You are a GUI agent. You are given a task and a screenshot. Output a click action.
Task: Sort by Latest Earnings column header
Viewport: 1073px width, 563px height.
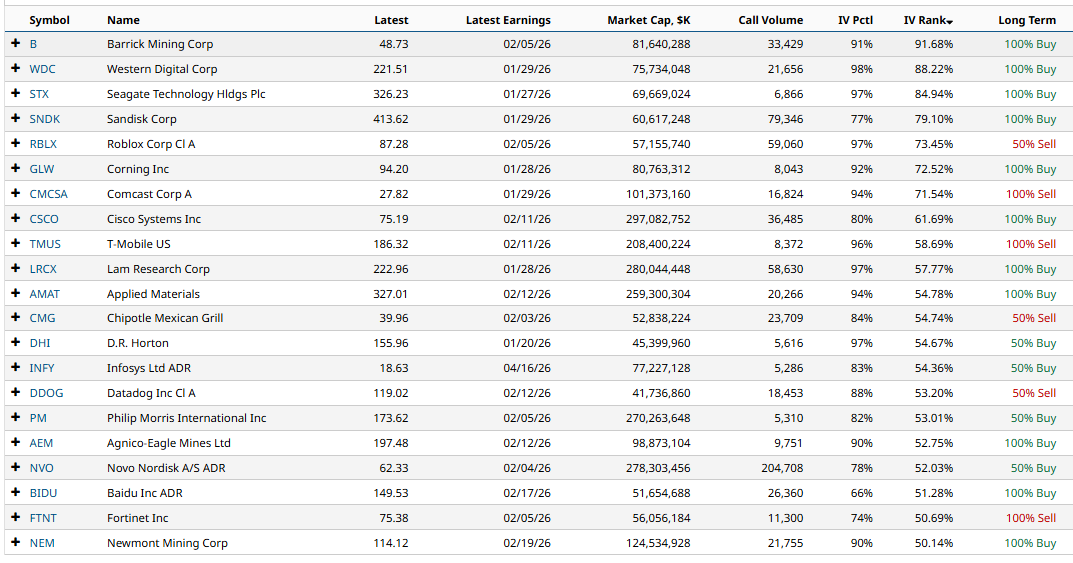click(508, 20)
